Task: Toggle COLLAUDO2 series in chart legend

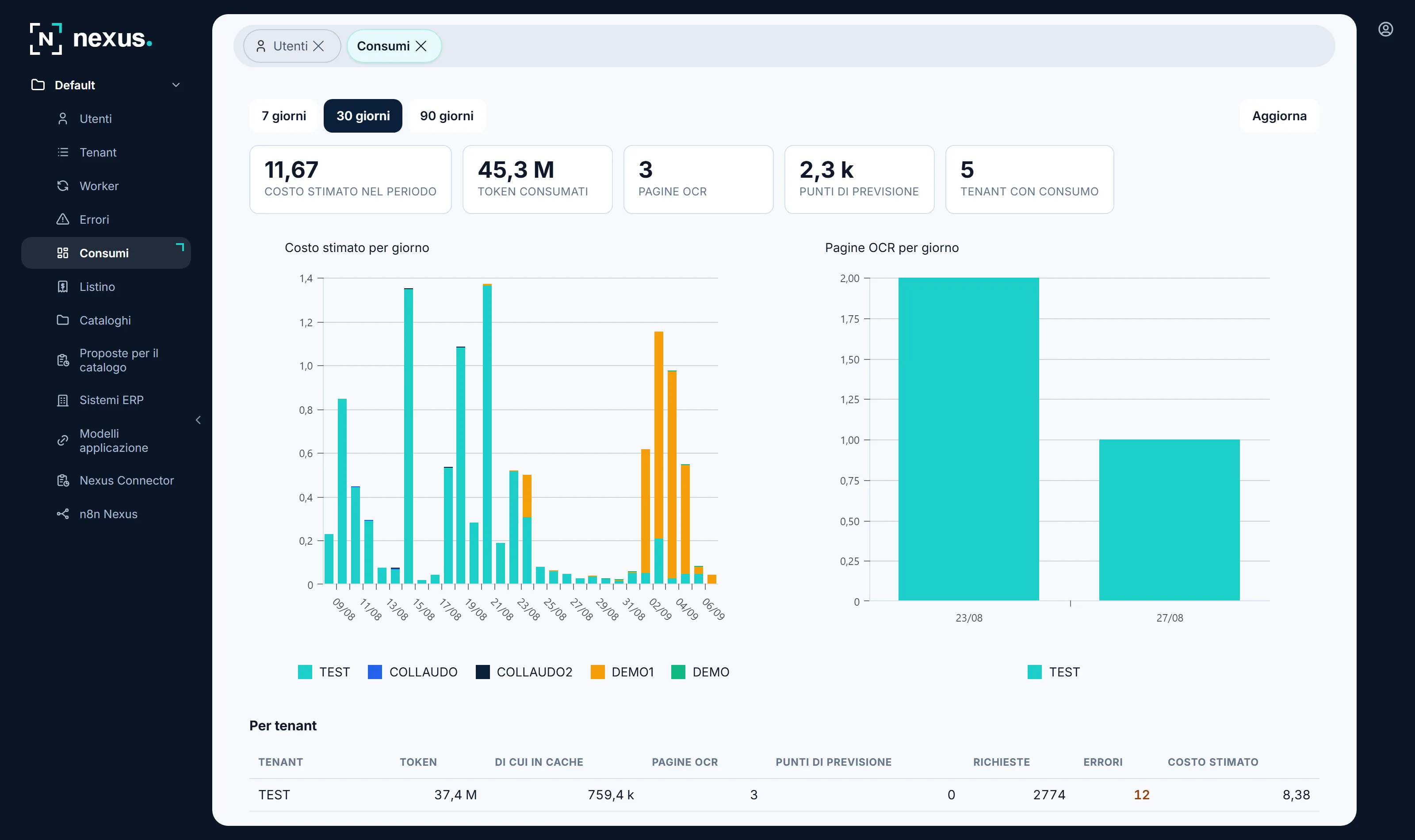Action: [x=524, y=672]
